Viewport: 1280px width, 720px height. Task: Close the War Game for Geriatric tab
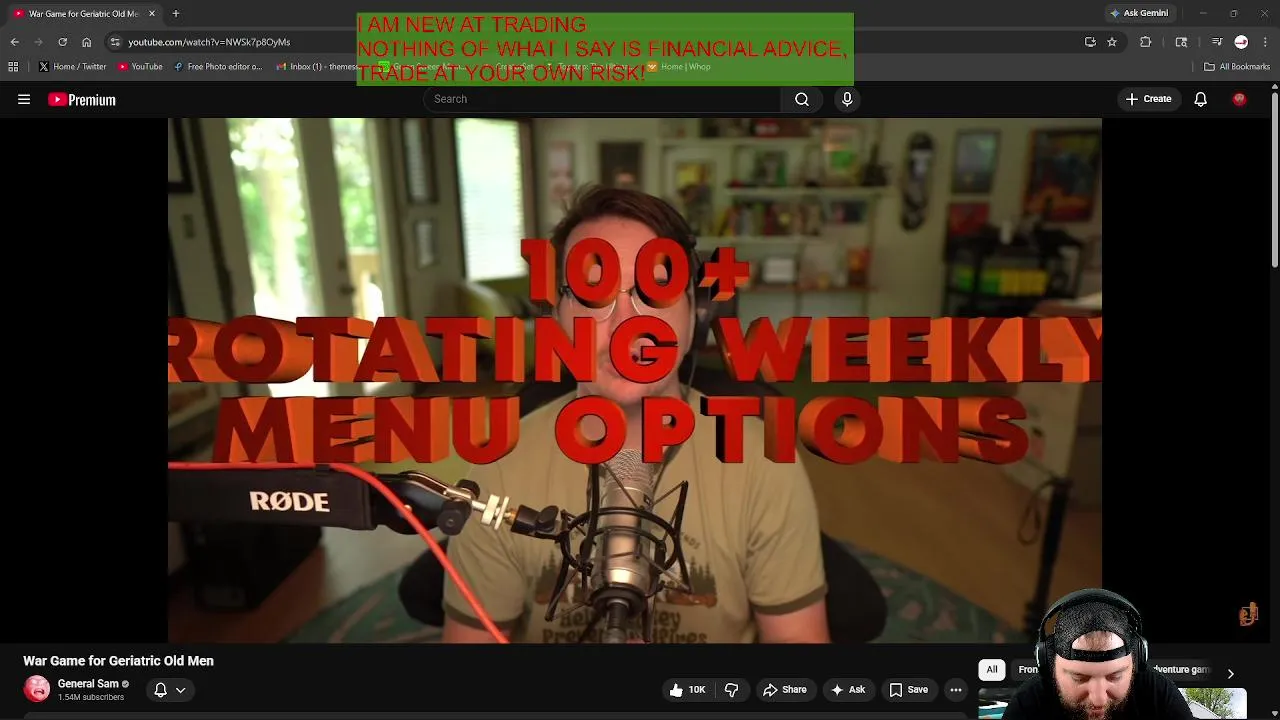point(152,13)
